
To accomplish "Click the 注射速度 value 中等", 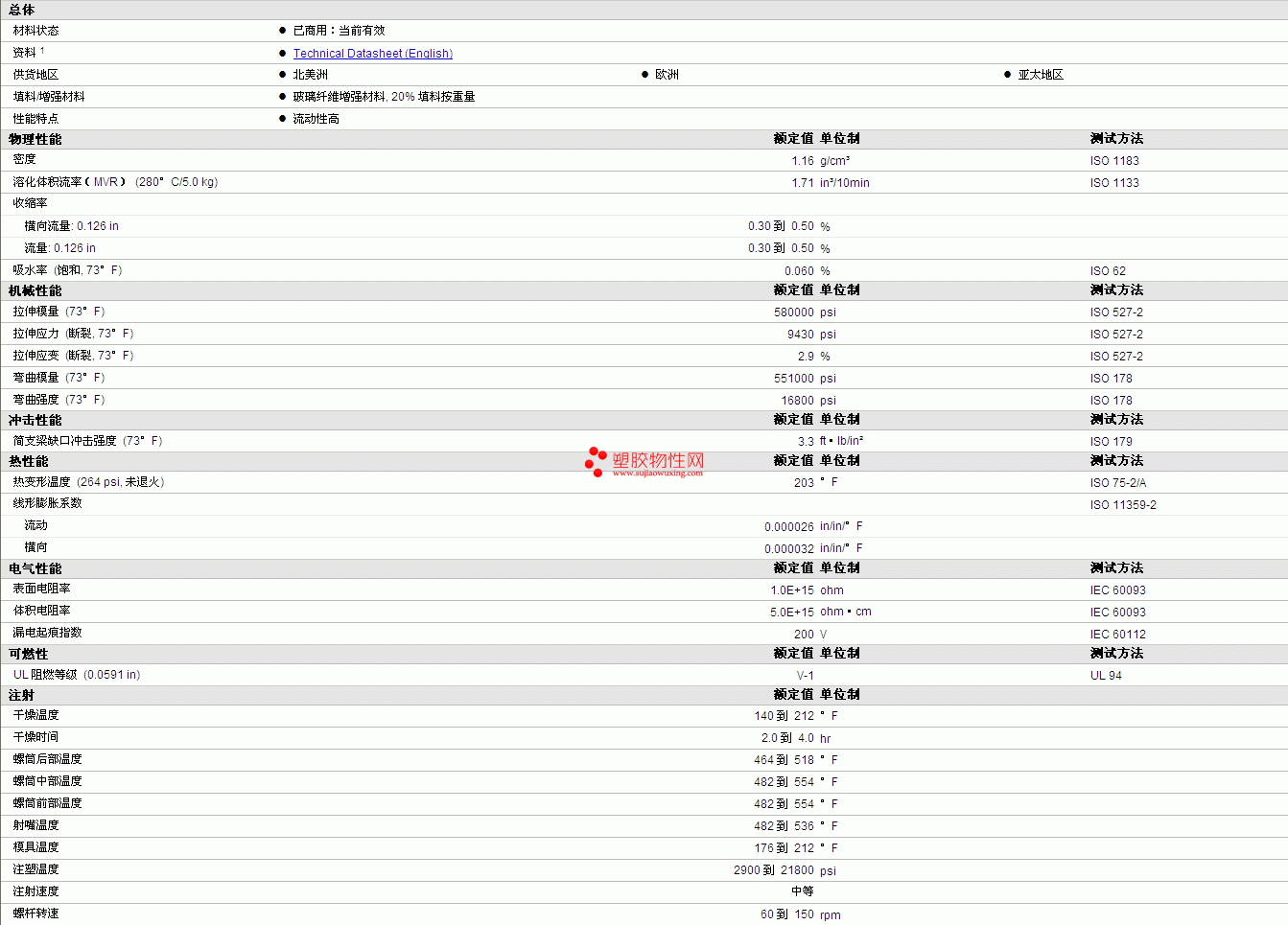I will (x=803, y=891).
